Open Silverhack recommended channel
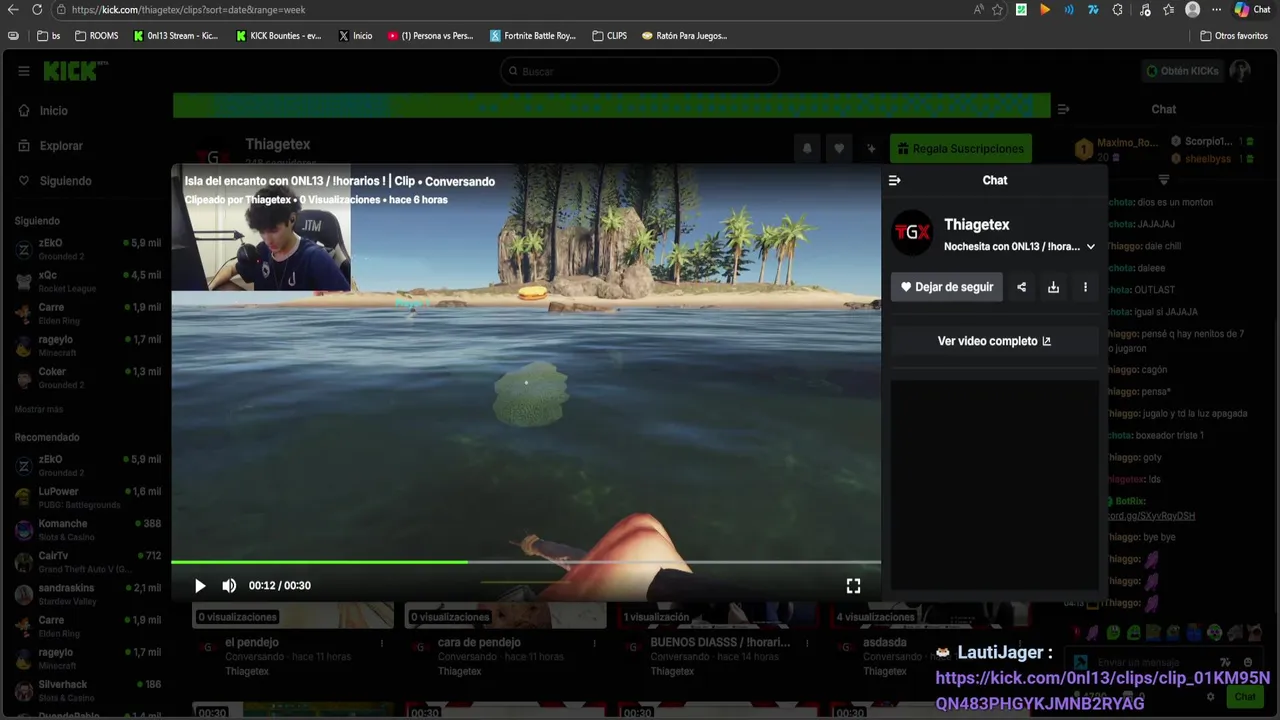Screen dimensions: 1280x720 pos(87,690)
